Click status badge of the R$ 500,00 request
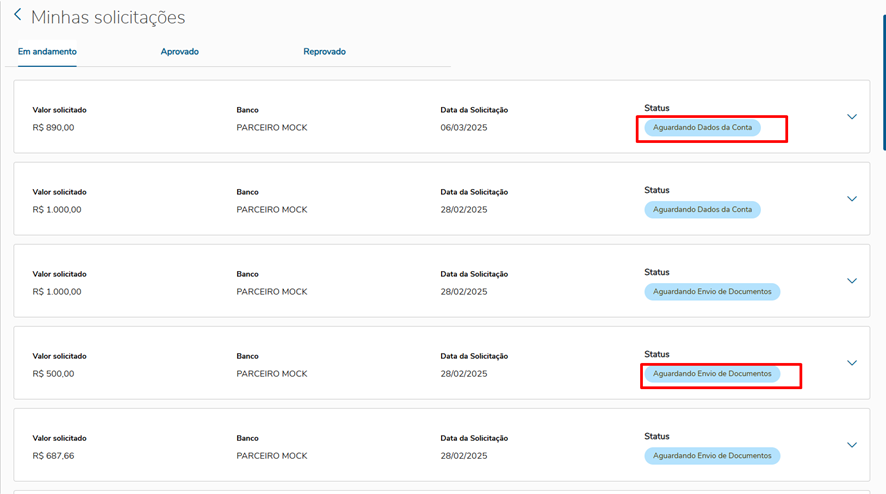The height and width of the screenshot is (494, 886). click(x=712, y=374)
